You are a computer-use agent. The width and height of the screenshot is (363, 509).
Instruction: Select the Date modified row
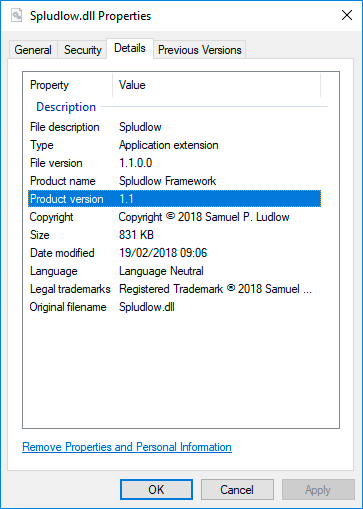174,253
